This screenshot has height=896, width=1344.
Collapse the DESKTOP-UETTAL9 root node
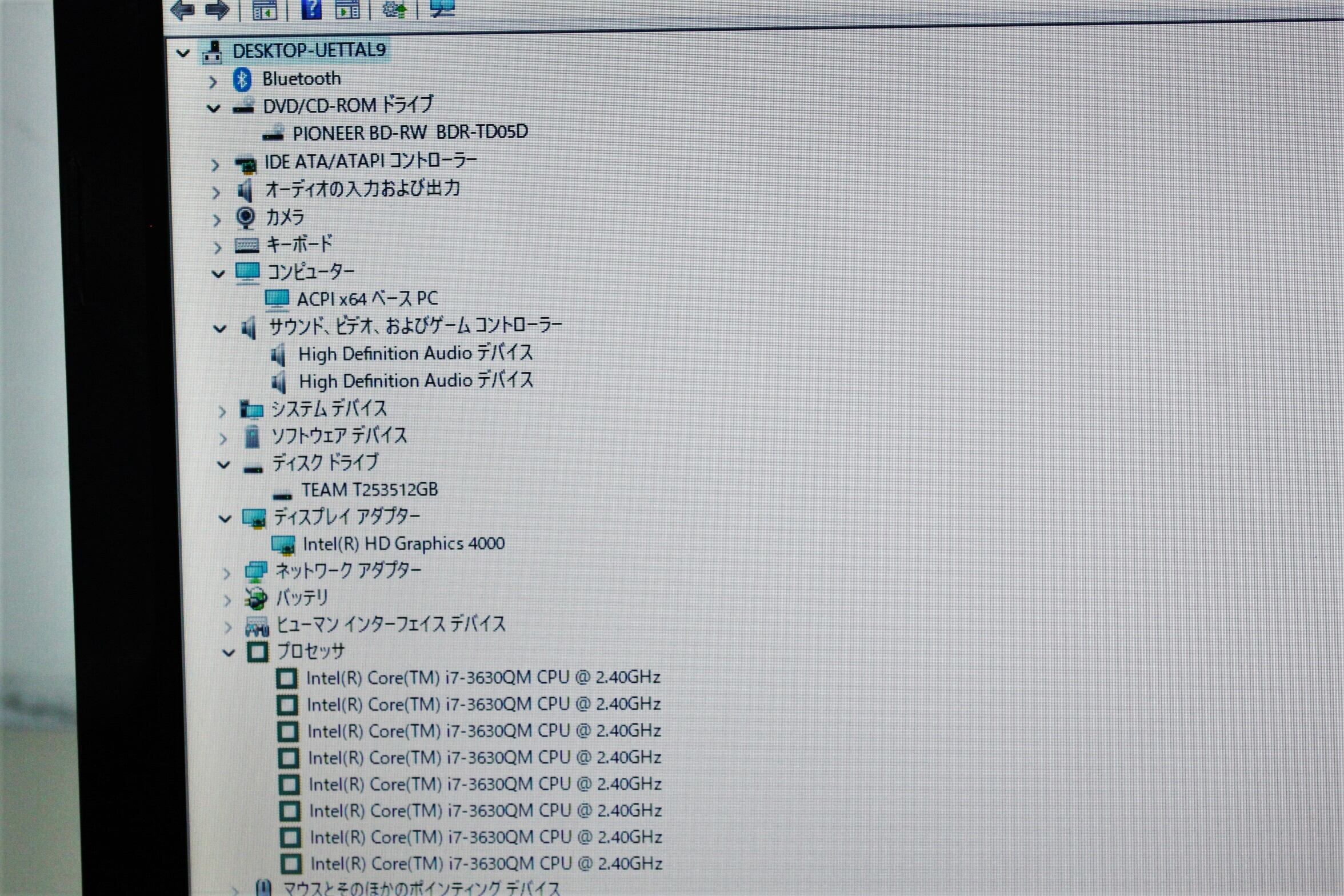pyautogui.click(x=182, y=54)
